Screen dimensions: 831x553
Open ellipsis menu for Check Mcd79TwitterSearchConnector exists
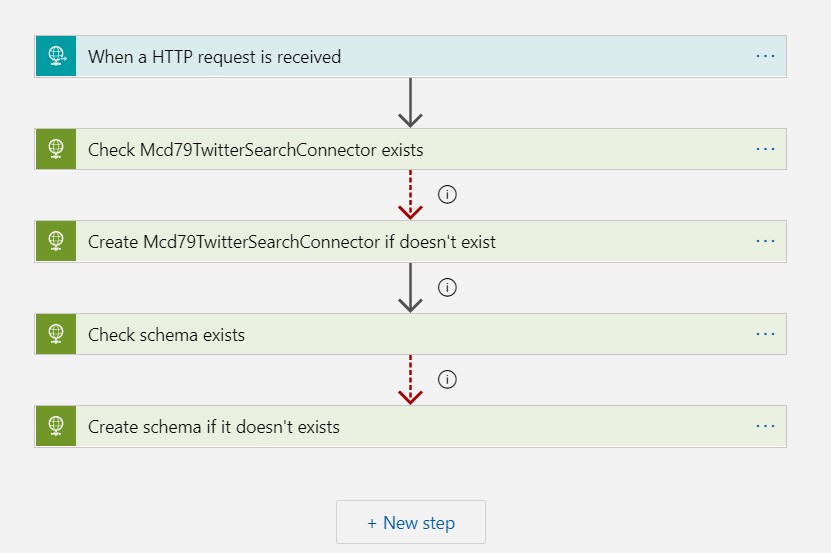(765, 148)
